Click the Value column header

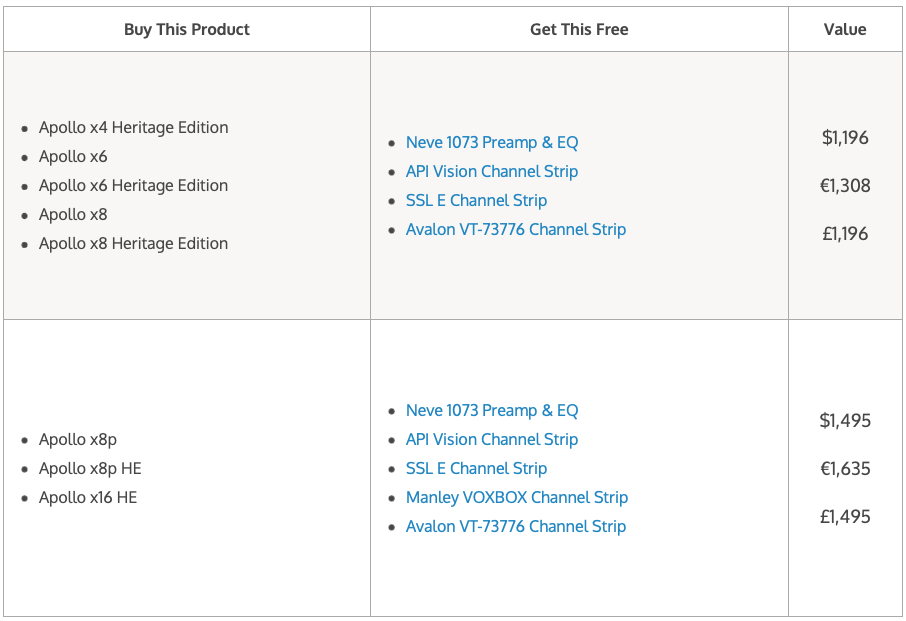click(x=845, y=29)
